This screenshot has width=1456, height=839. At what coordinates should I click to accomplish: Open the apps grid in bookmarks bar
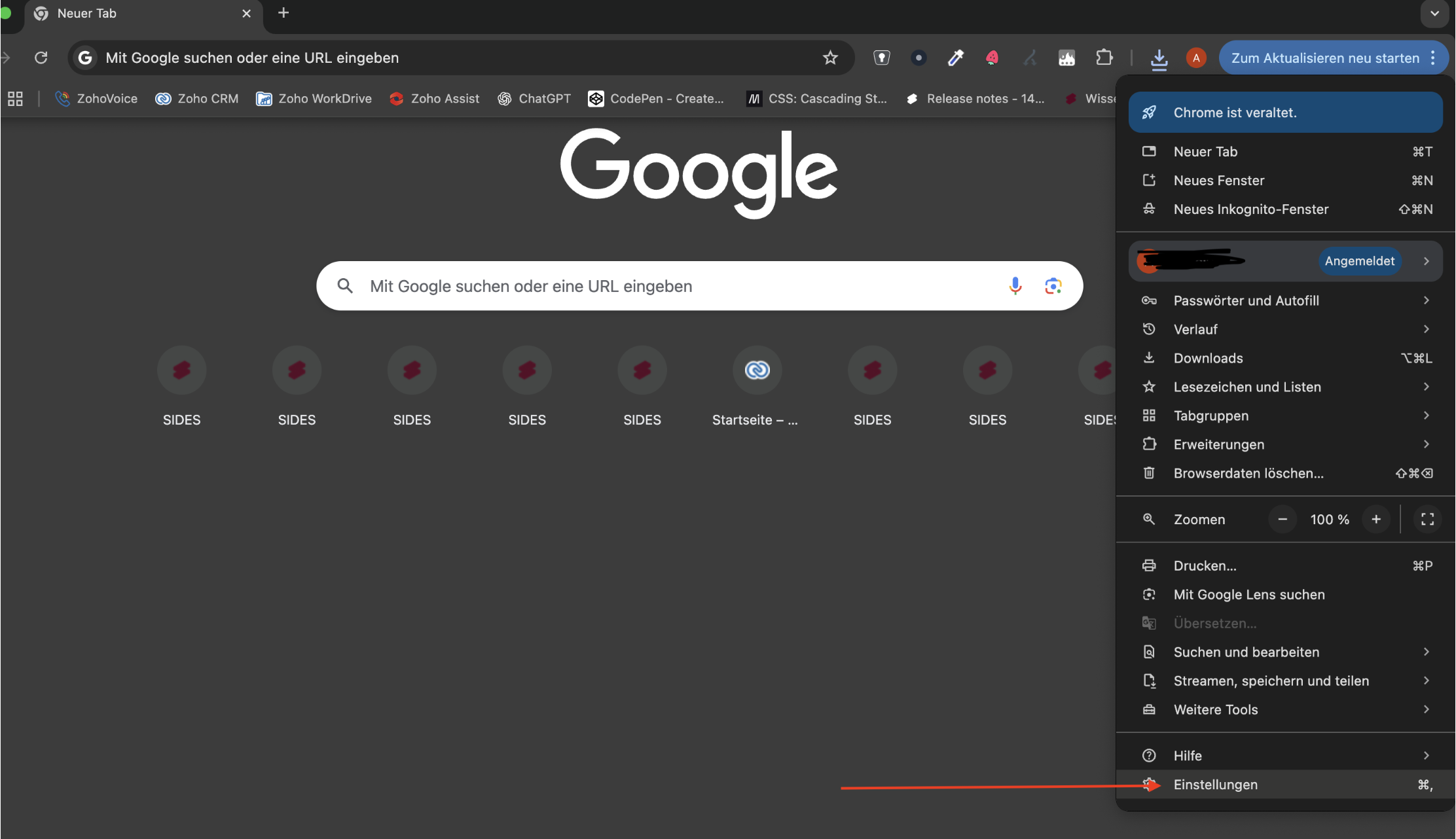(x=15, y=99)
